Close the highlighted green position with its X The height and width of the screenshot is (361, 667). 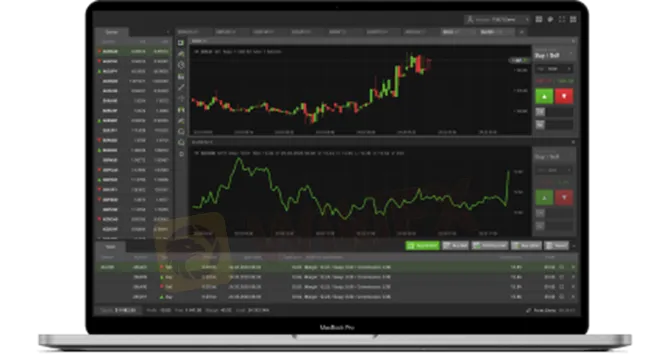click(x=573, y=267)
